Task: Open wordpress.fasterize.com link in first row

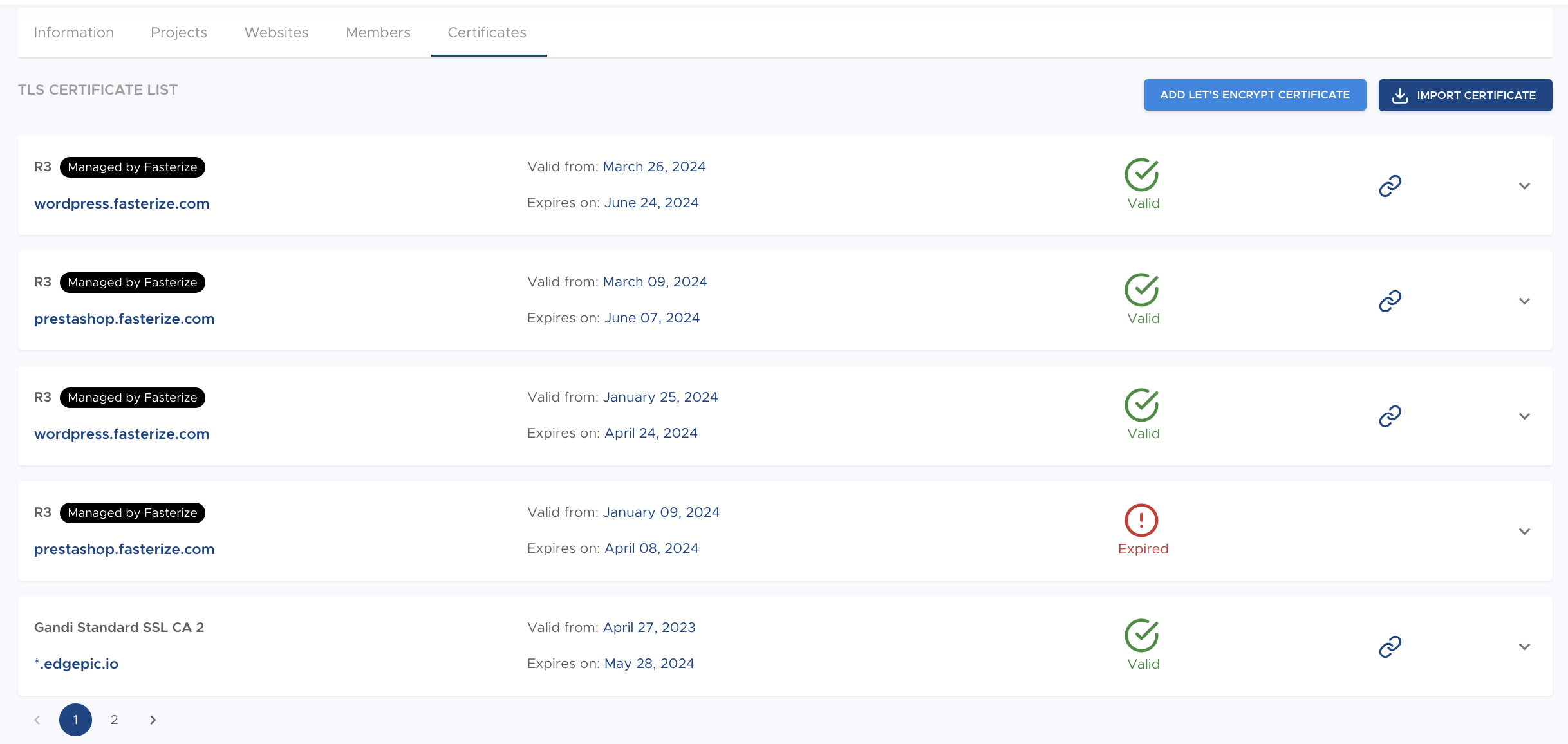Action: coord(122,203)
